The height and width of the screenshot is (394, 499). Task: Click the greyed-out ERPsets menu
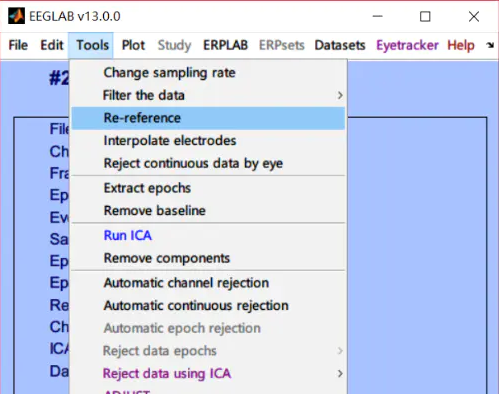(282, 45)
